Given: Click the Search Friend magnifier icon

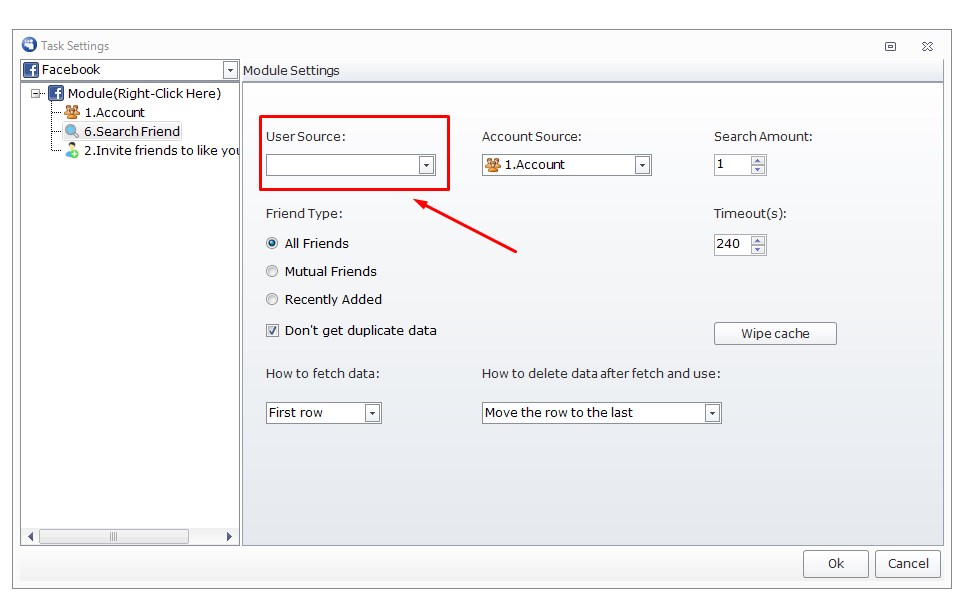Looking at the screenshot, I should (x=72, y=131).
